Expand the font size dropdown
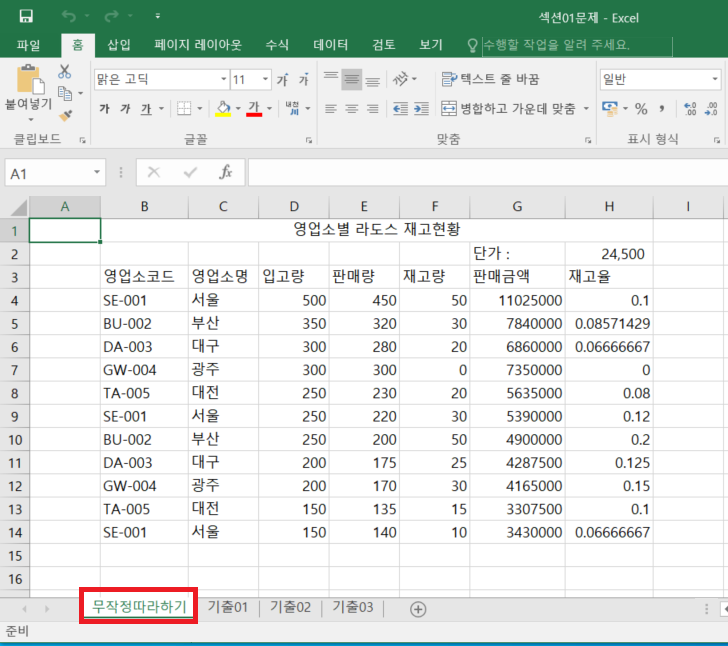Viewport: 728px width, 646px height. tap(264, 79)
